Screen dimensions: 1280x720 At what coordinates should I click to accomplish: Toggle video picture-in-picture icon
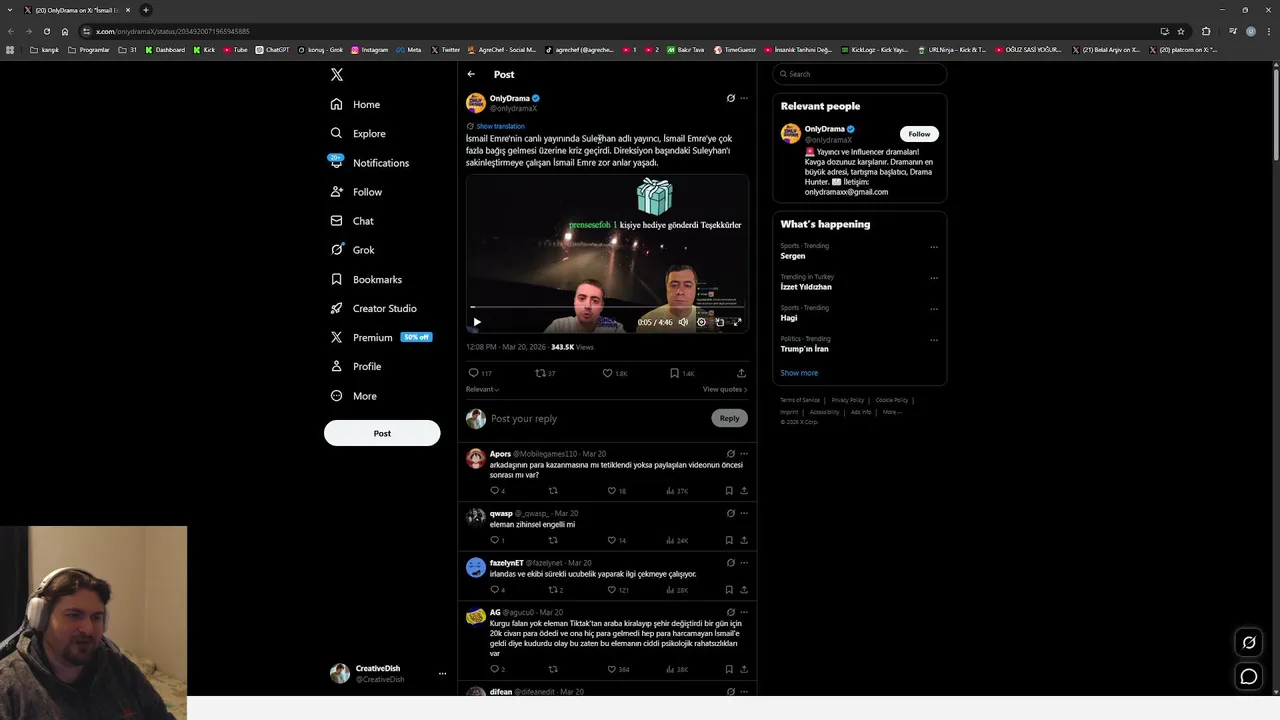(719, 322)
